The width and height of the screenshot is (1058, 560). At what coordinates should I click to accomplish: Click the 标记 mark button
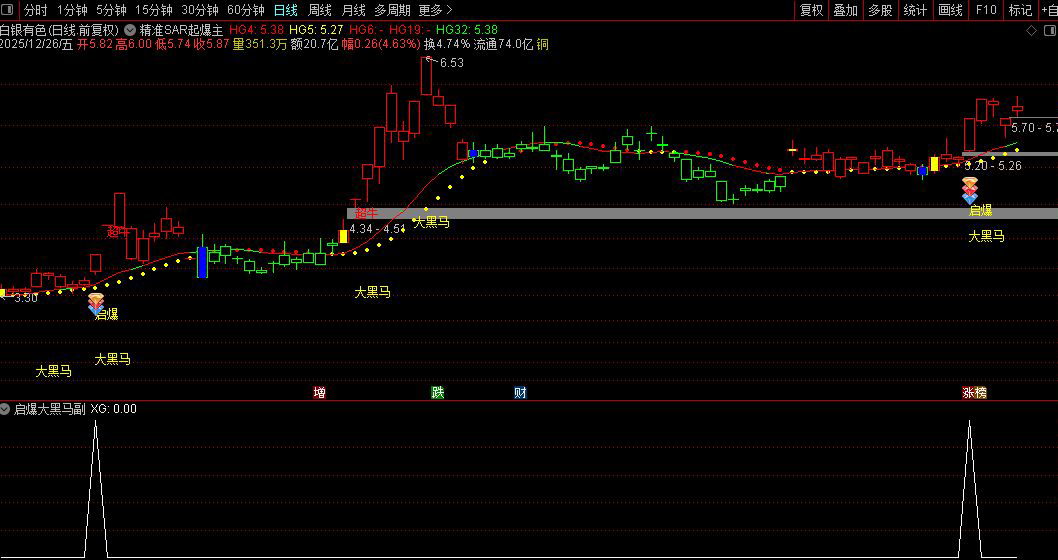[1020, 10]
